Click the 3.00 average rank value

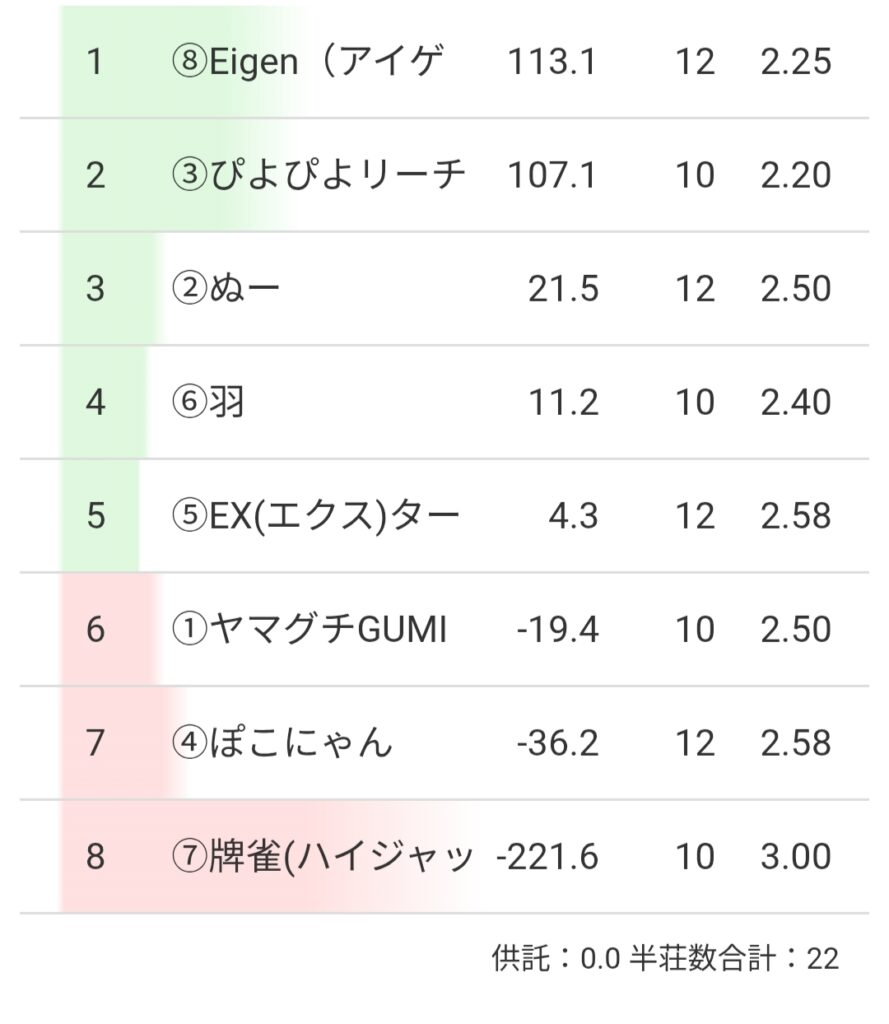[795, 857]
